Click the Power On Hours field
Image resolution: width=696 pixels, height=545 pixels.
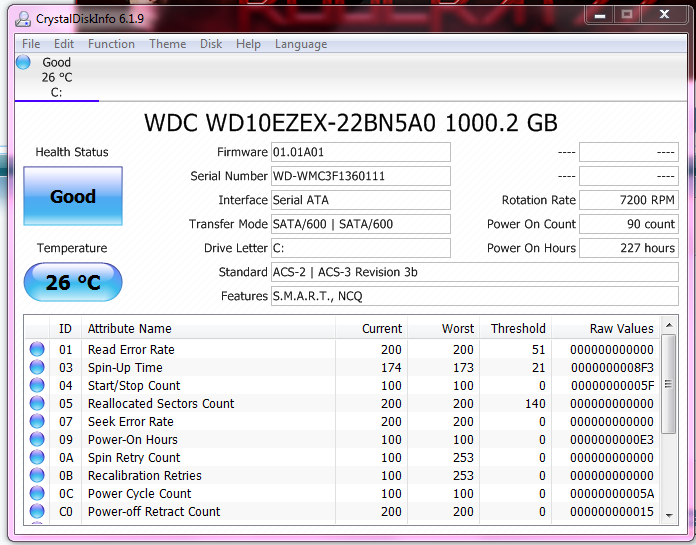(x=629, y=248)
